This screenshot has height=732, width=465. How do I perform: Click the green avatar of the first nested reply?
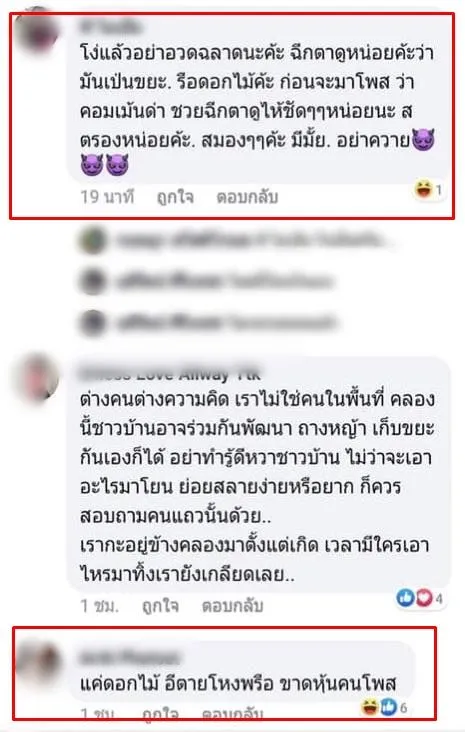93,240
